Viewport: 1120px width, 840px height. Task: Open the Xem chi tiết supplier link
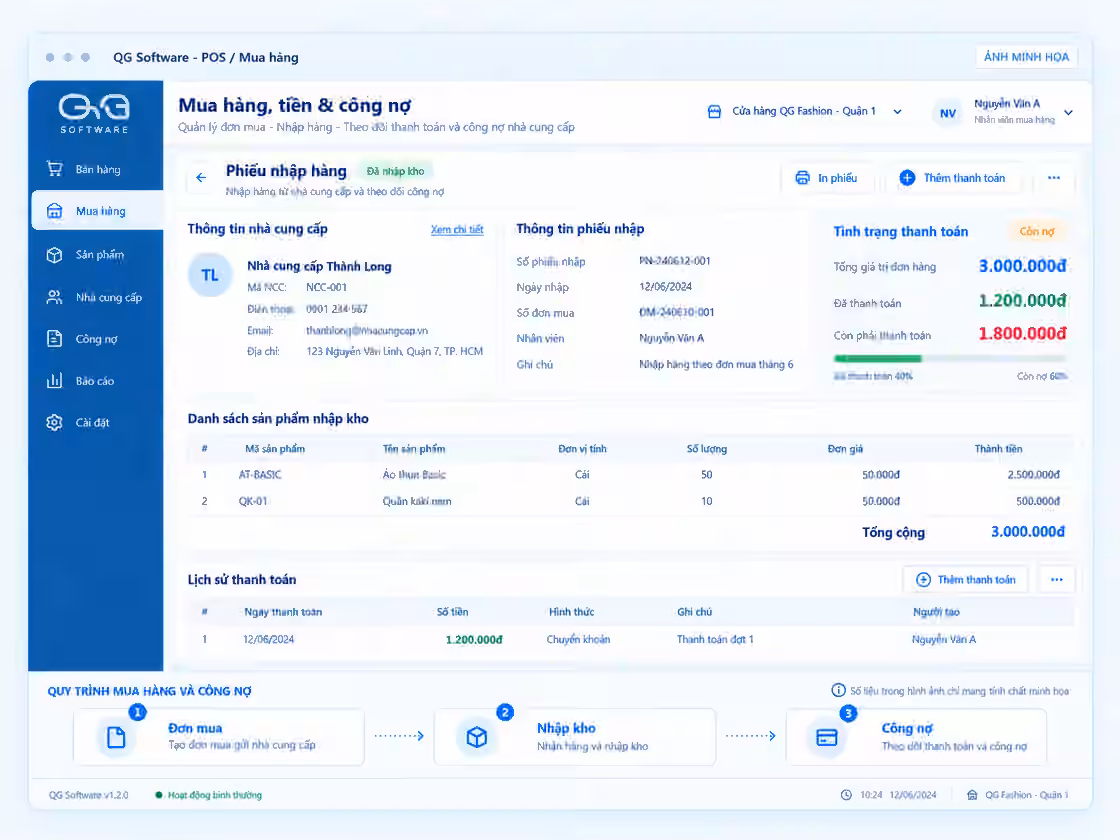click(x=457, y=229)
